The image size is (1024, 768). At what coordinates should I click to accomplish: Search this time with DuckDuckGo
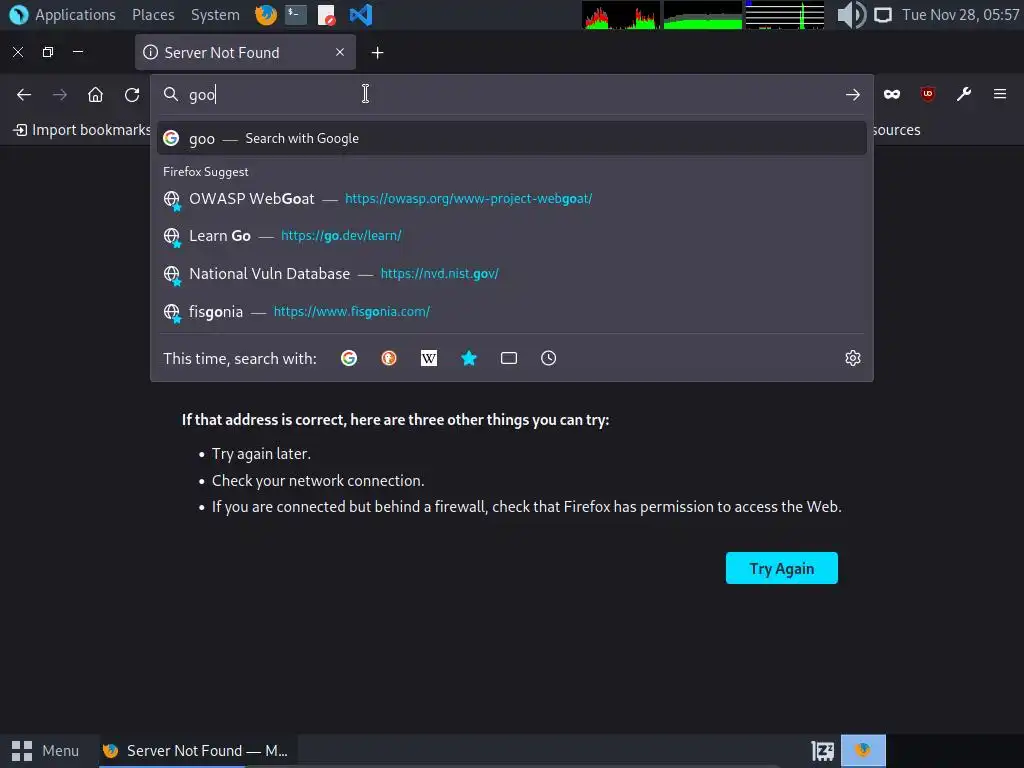389,358
